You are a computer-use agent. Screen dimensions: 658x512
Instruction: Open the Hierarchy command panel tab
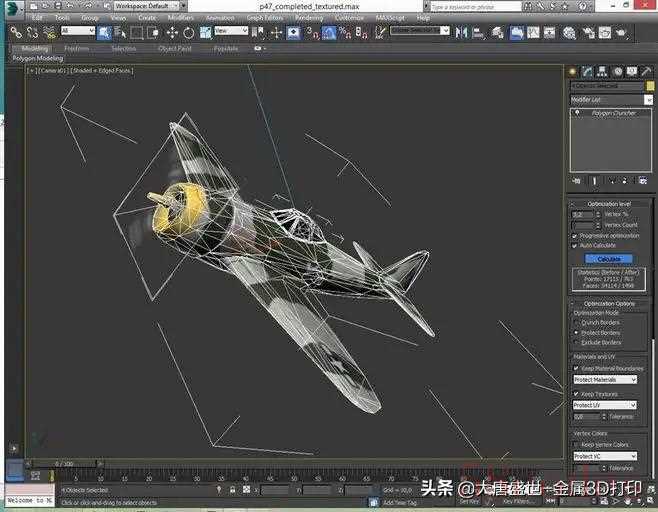pyautogui.click(x=603, y=72)
